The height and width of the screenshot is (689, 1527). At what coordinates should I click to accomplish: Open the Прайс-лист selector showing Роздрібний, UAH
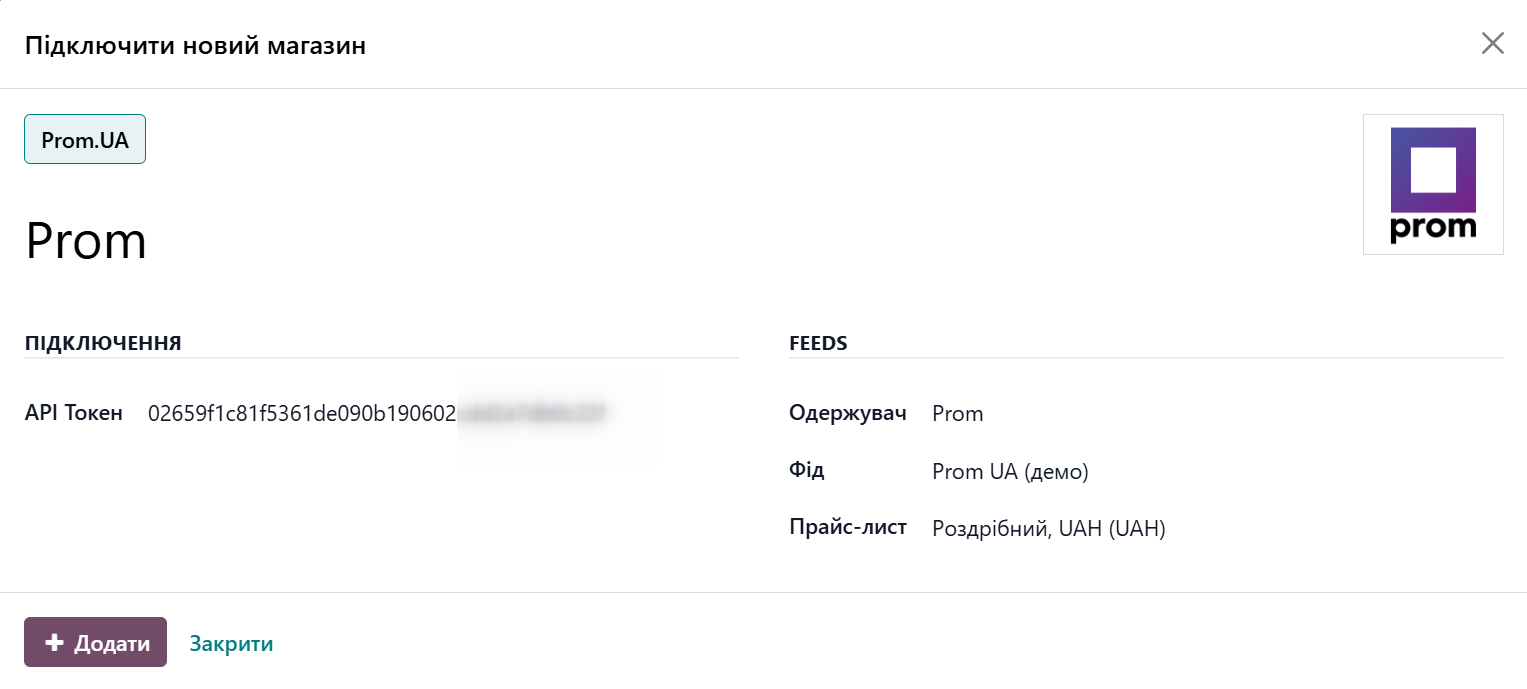point(1048,528)
